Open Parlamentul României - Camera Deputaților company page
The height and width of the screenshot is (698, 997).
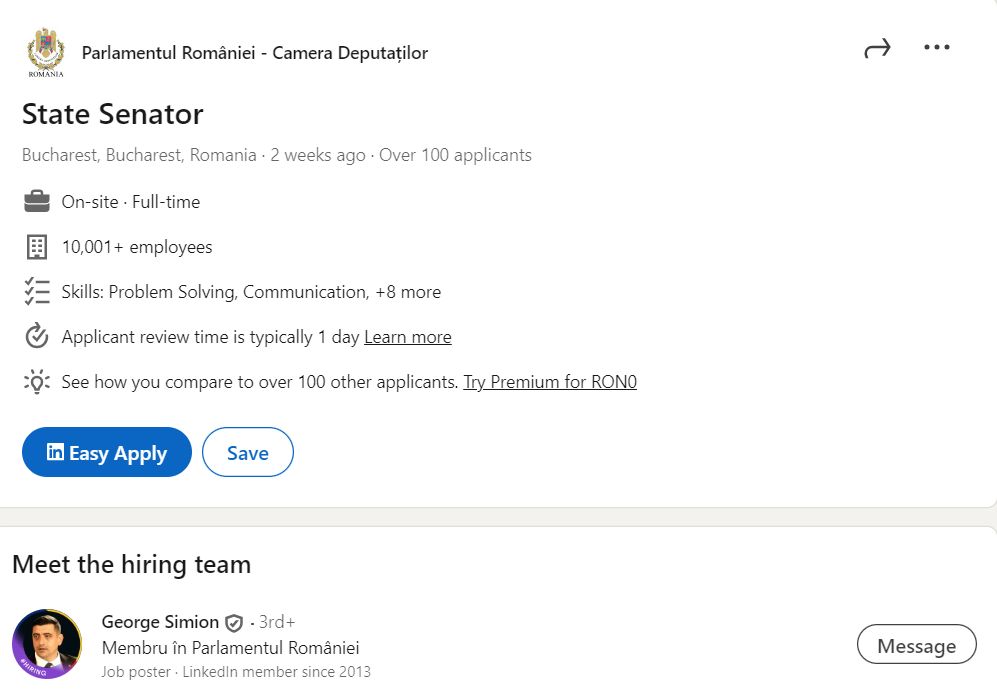(x=254, y=53)
